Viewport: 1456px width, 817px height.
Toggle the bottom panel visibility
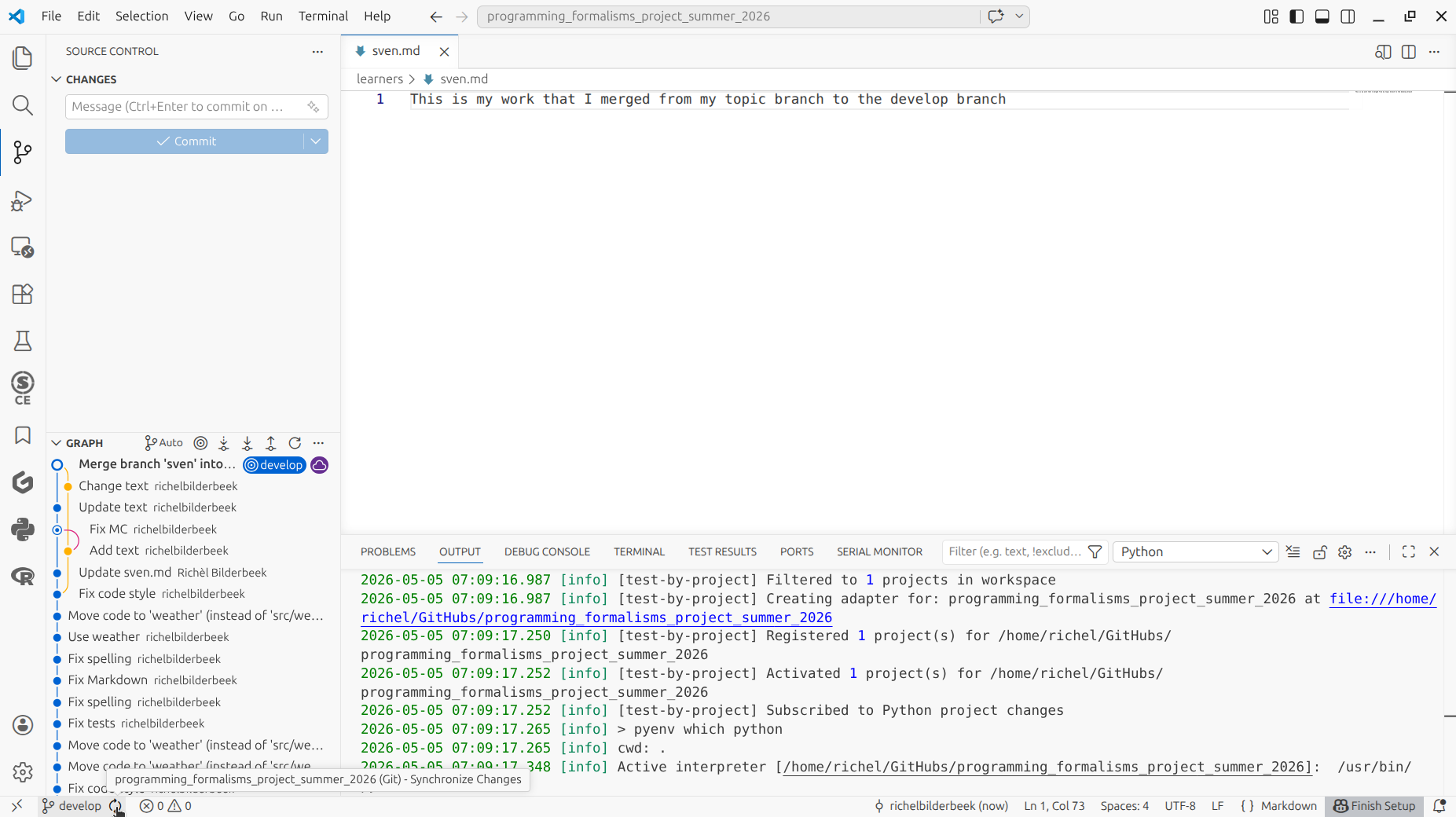click(1322, 16)
